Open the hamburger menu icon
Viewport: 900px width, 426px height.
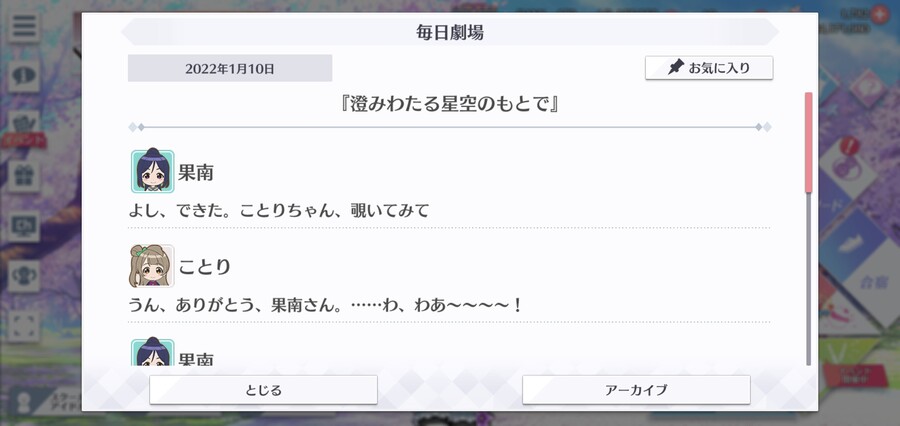tap(24, 26)
